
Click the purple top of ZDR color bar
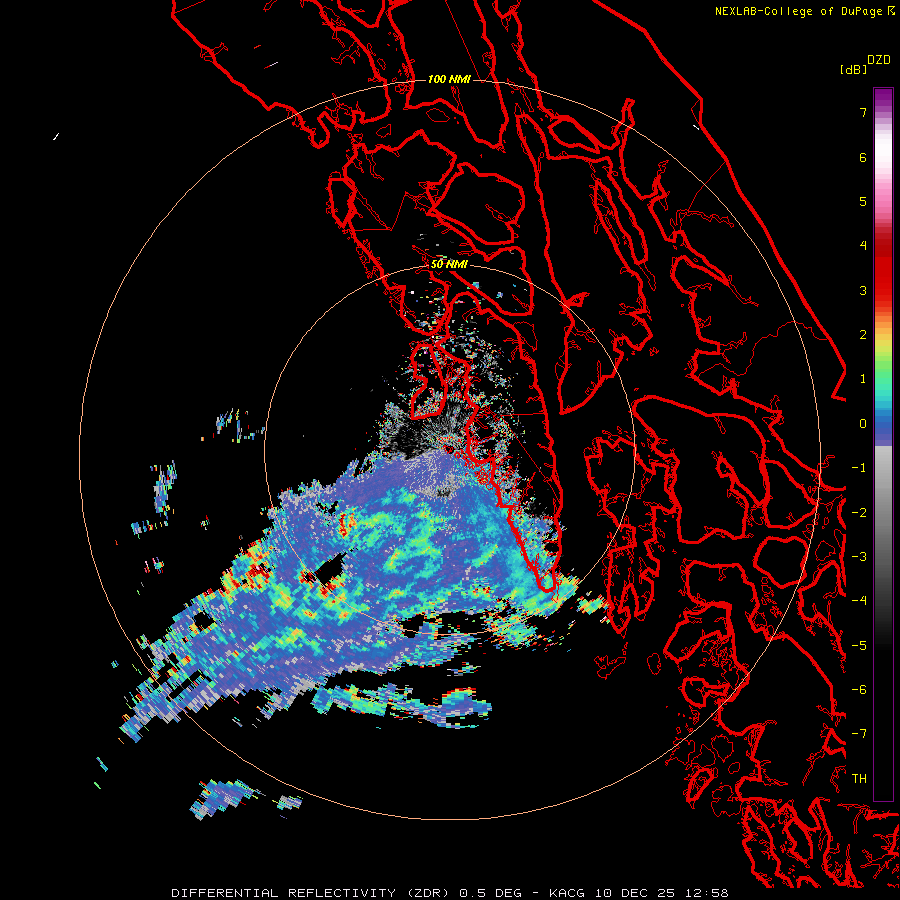pyautogui.click(x=883, y=98)
